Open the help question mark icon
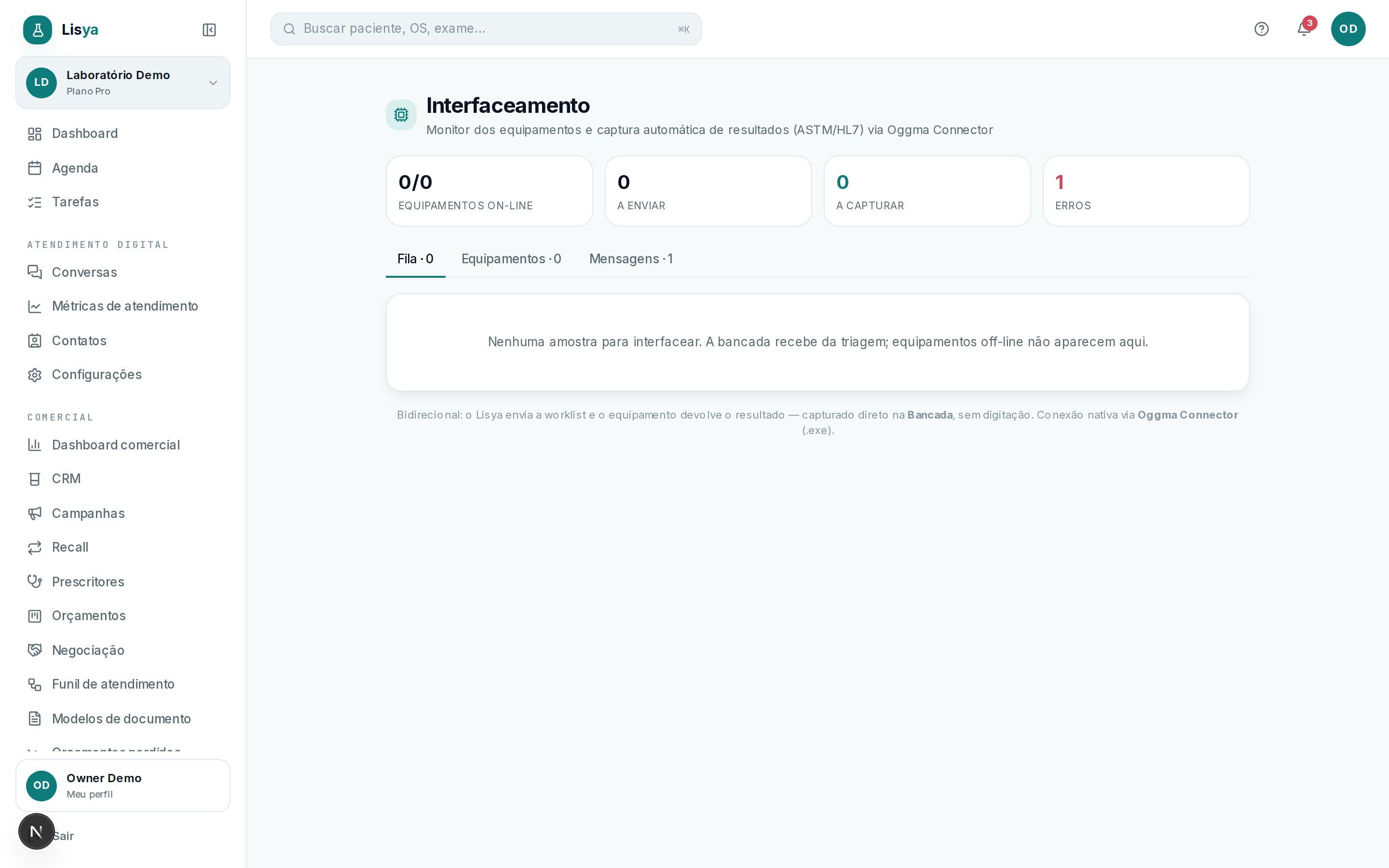Image resolution: width=1389 pixels, height=868 pixels. pos(1261,29)
